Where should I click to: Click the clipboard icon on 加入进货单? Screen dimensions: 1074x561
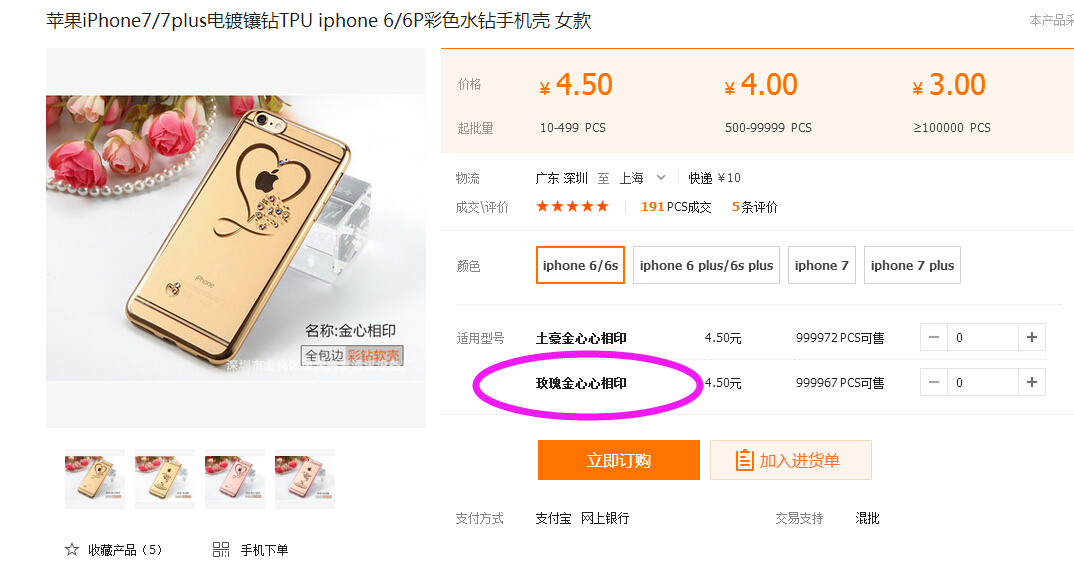click(x=744, y=460)
